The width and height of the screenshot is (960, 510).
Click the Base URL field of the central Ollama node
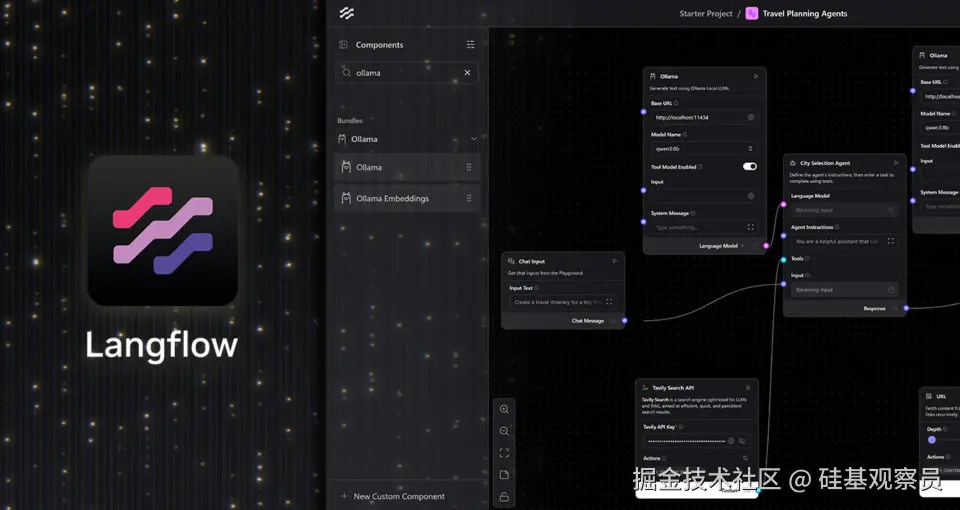tap(704, 117)
